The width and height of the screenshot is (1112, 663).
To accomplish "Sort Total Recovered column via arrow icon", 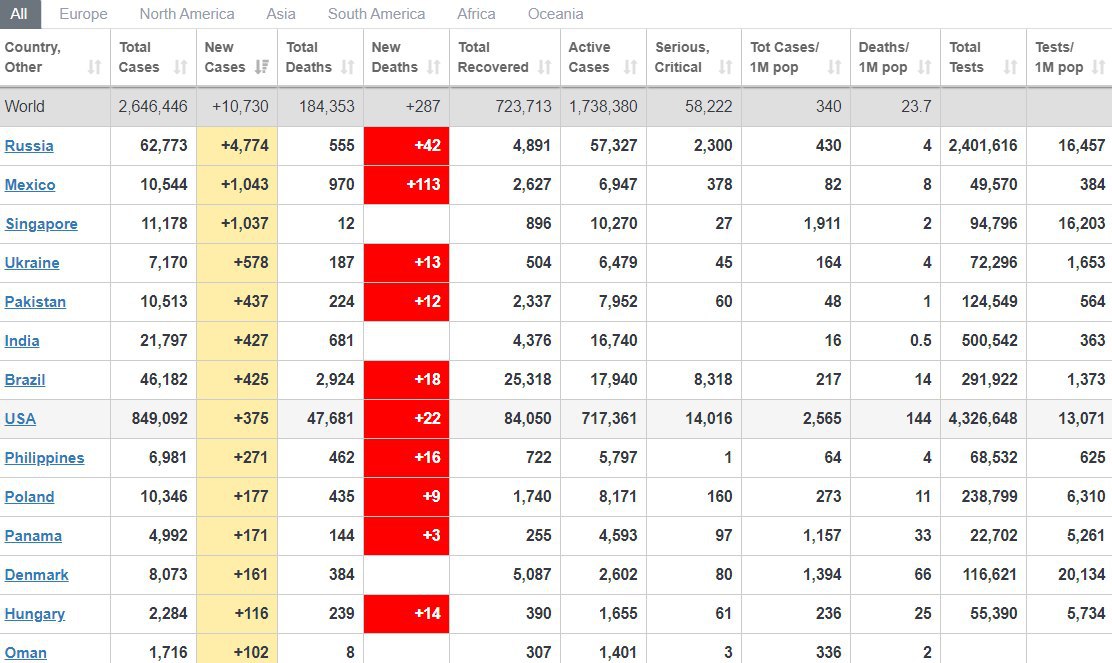I will click(544, 67).
